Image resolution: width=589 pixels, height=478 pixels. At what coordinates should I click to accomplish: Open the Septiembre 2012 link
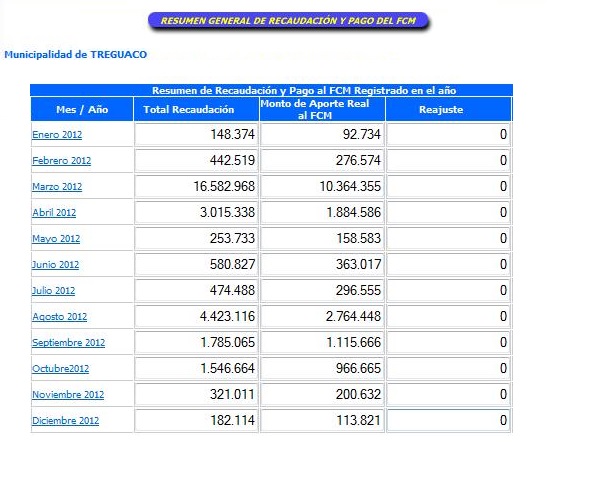click(68, 342)
